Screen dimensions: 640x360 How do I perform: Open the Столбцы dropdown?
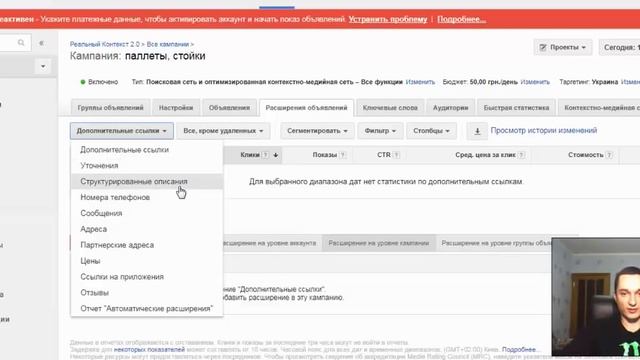click(431, 131)
